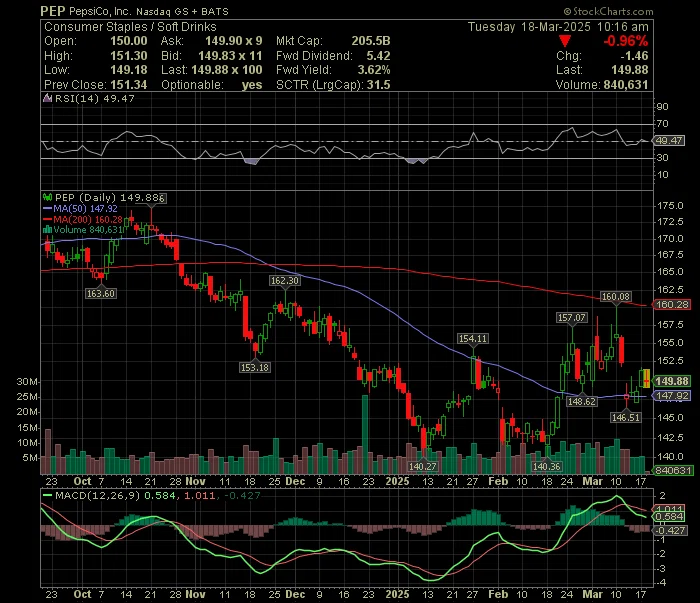Click the PEP ticker symbol in the header

tap(53, 11)
